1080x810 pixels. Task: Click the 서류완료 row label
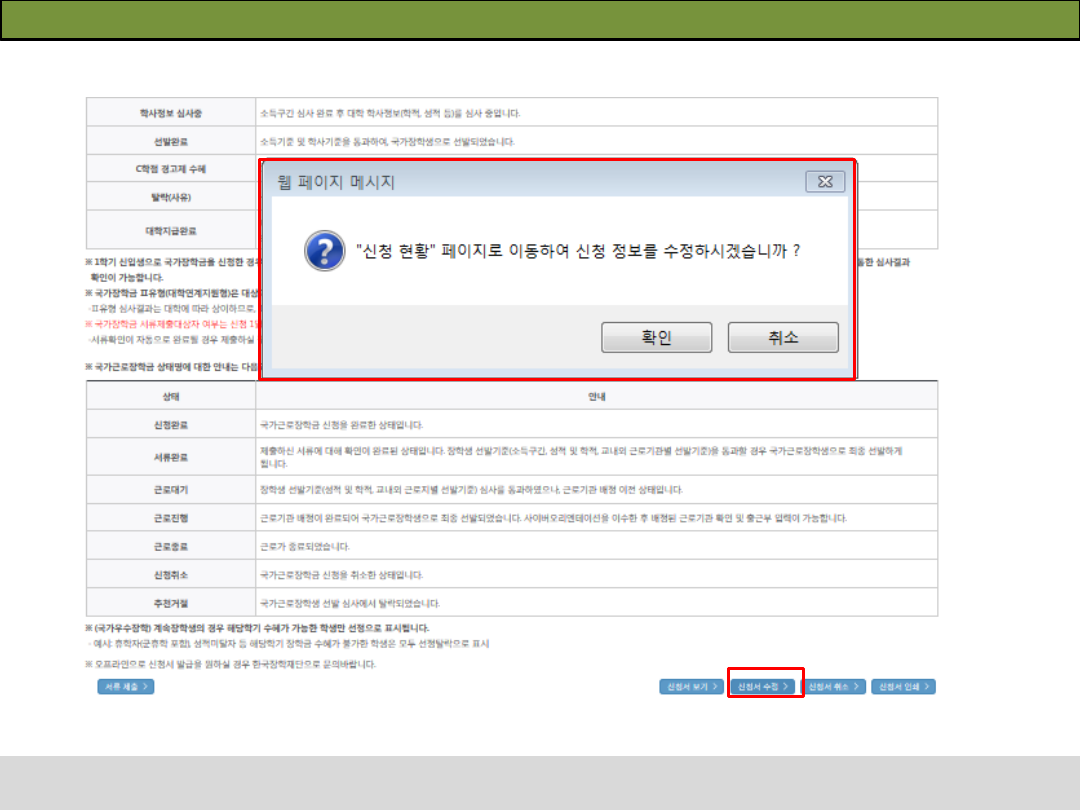pos(171,457)
